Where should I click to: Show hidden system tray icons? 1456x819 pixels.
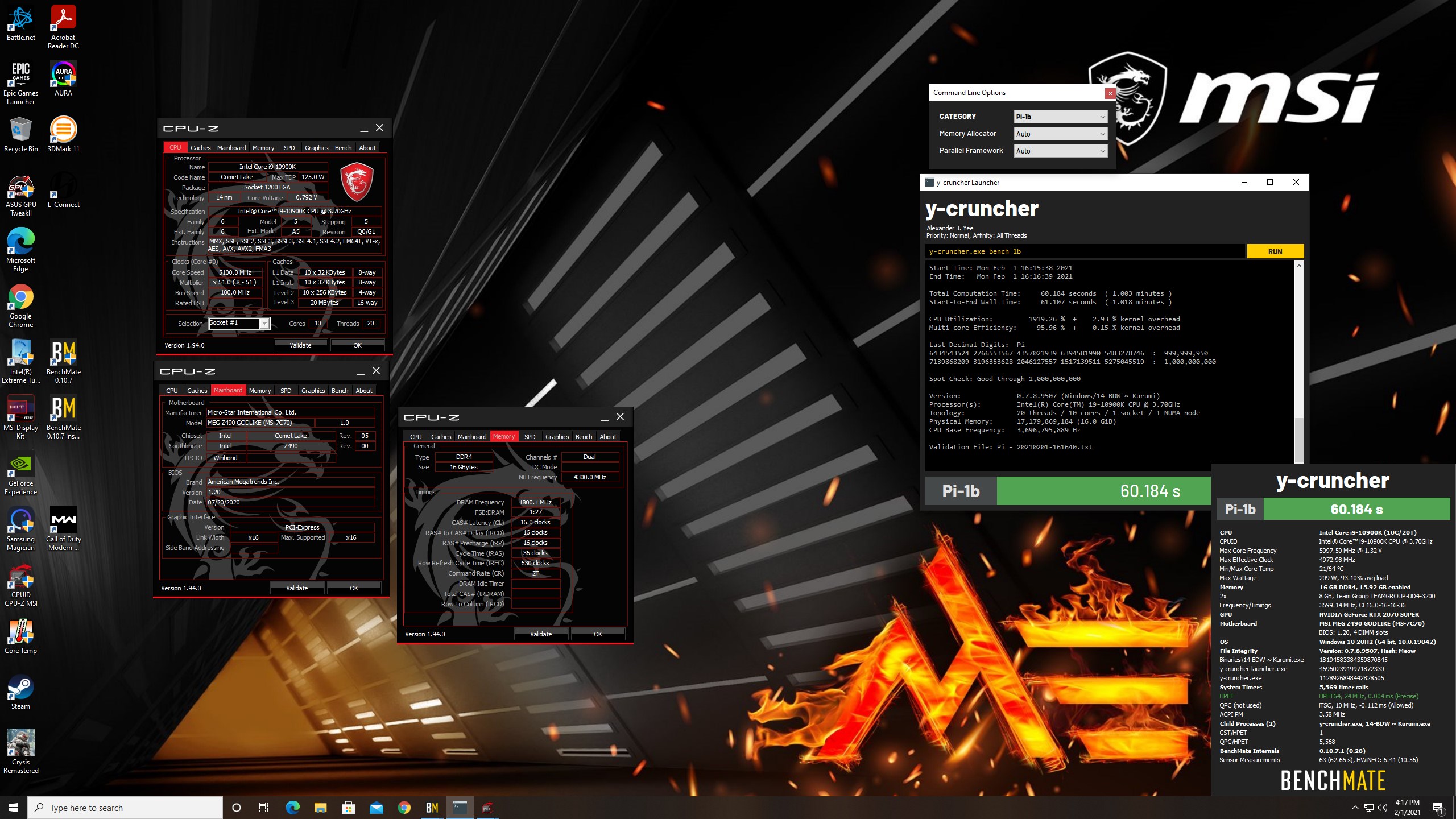[x=1355, y=808]
